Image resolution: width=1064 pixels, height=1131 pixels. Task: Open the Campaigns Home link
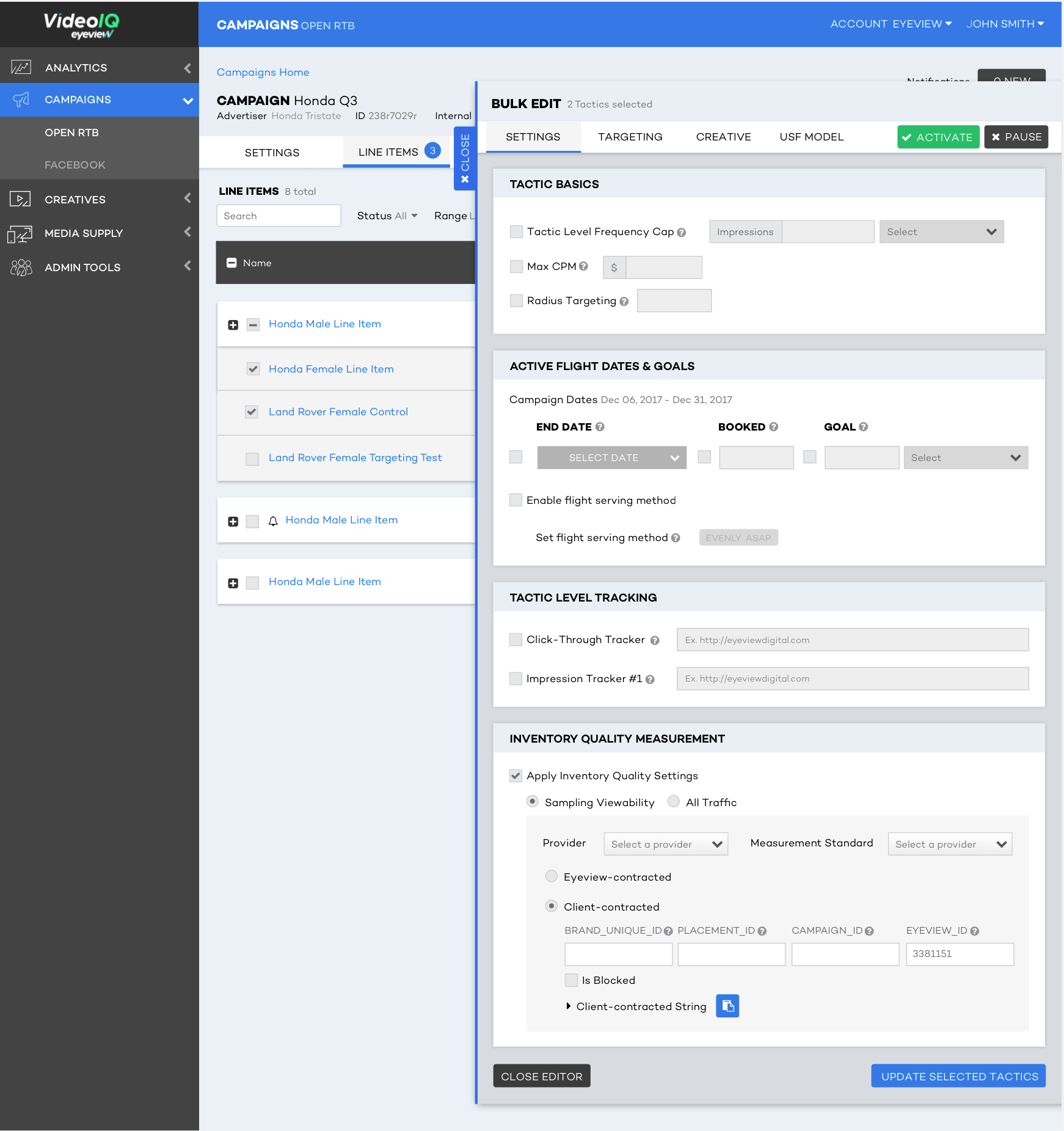pos(263,72)
